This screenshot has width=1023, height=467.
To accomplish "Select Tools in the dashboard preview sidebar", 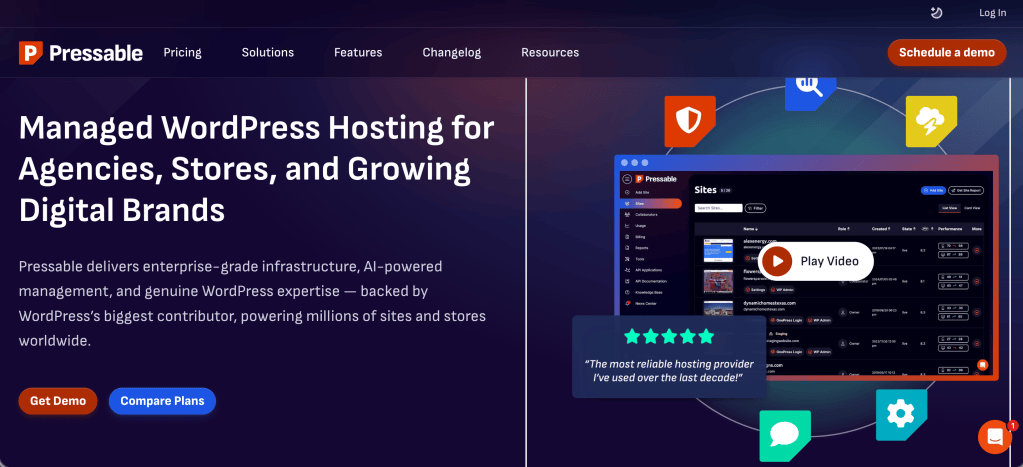I will [639, 259].
